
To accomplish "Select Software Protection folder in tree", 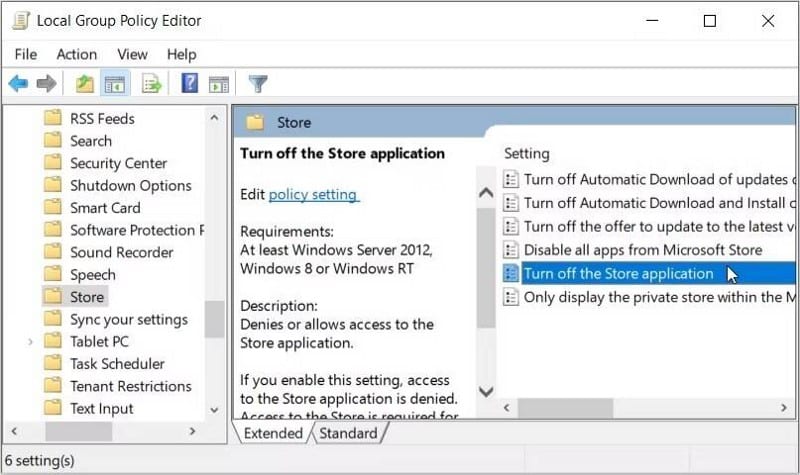I will [137, 230].
